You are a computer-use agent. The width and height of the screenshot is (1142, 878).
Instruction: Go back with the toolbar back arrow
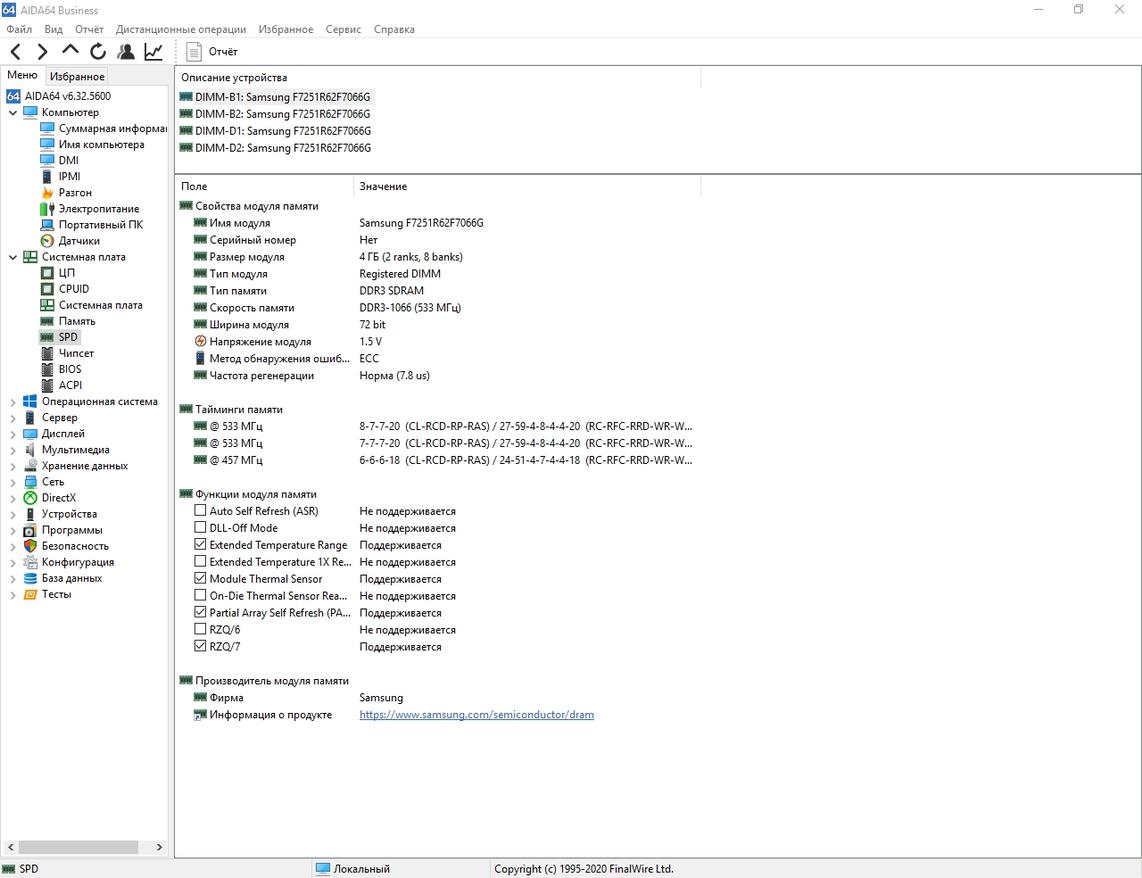pos(15,52)
